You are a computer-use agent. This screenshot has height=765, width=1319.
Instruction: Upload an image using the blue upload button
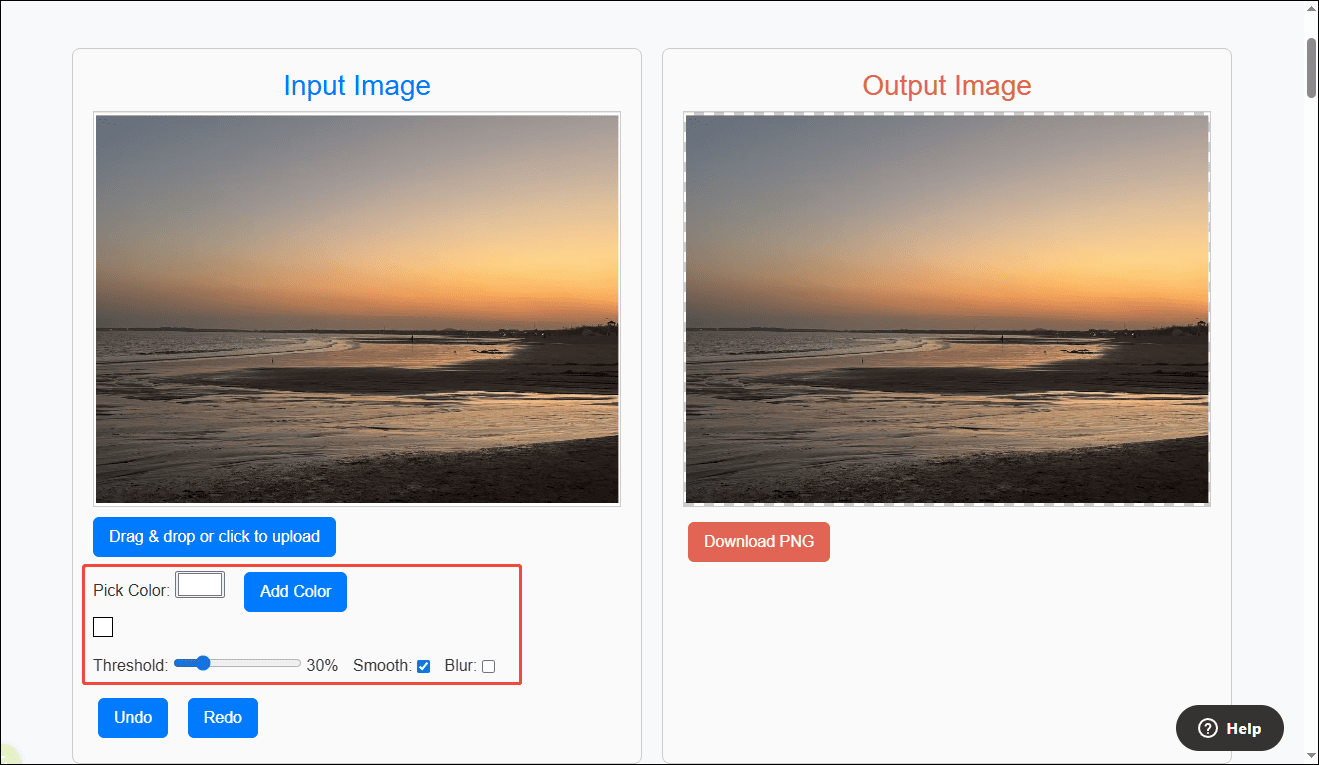[x=213, y=537]
